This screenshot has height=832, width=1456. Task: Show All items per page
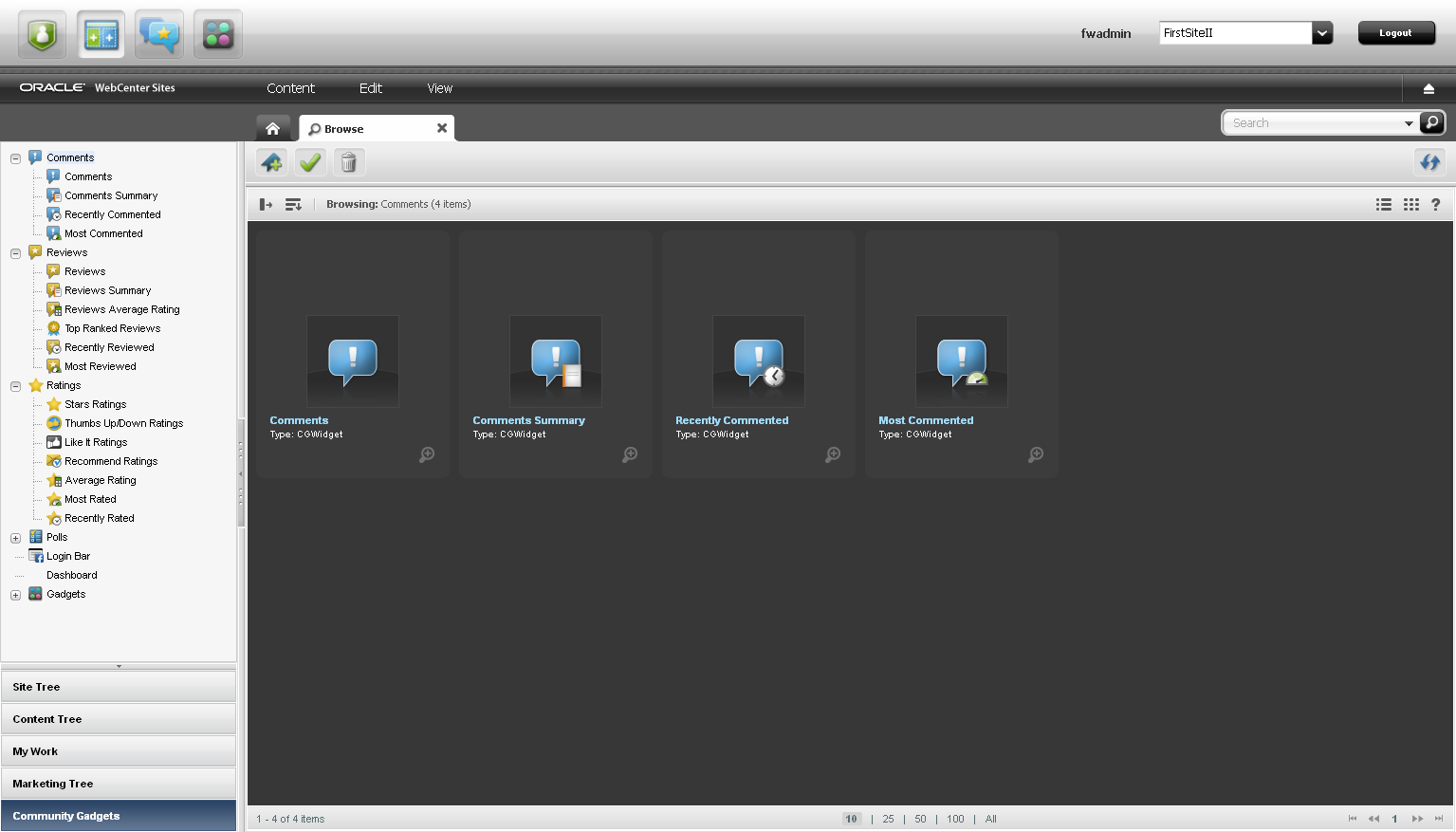point(990,819)
